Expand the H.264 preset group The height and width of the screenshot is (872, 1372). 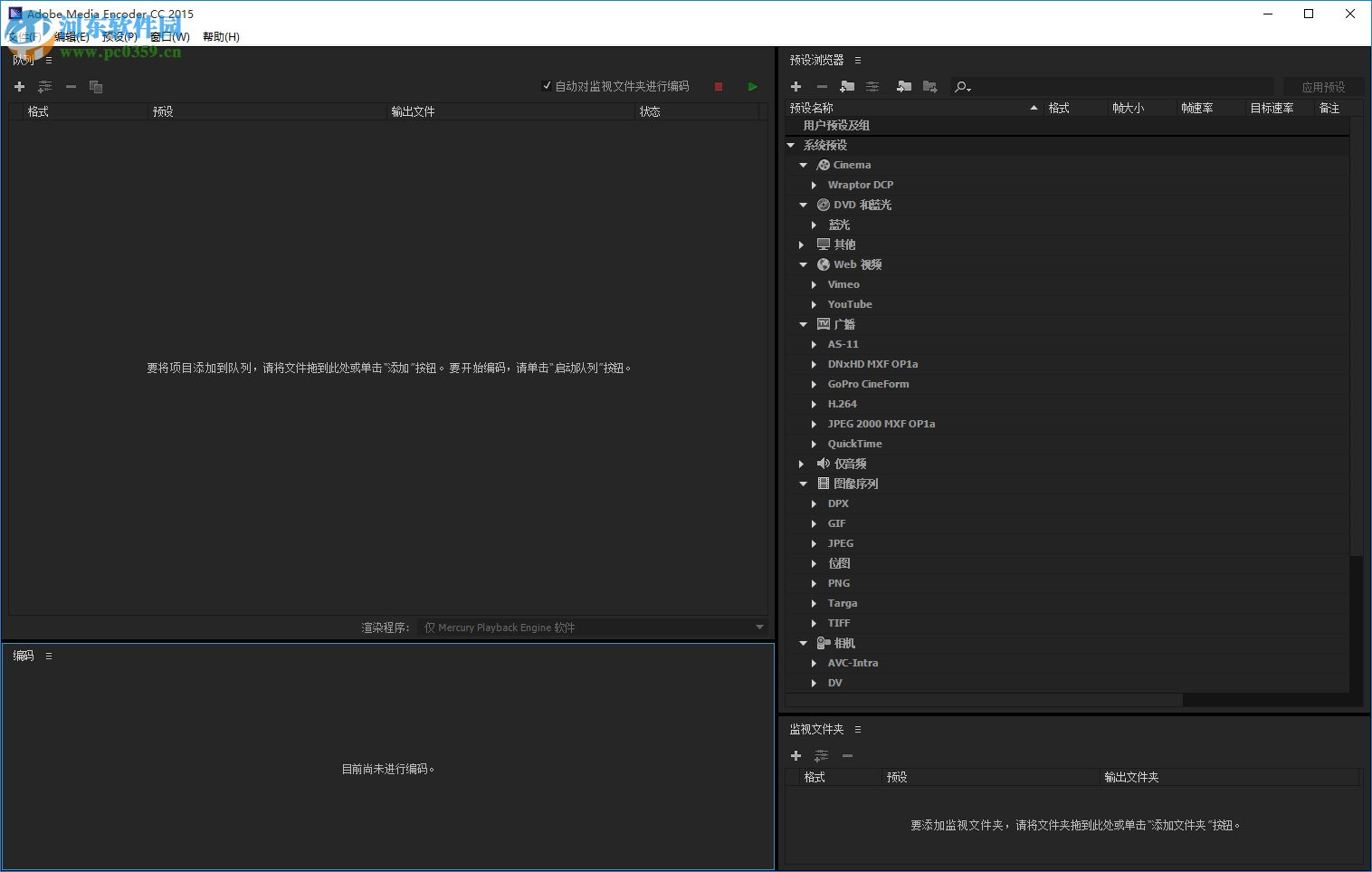click(x=814, y=404)
